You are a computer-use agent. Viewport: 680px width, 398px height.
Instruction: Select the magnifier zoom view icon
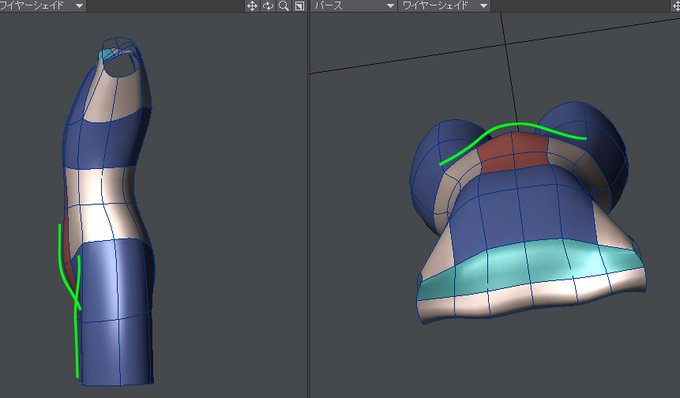click(x=284, y=6)
